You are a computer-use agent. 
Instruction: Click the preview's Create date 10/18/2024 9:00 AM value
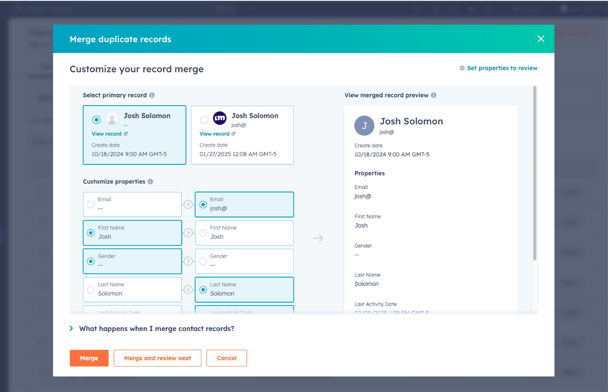[392, 154]
